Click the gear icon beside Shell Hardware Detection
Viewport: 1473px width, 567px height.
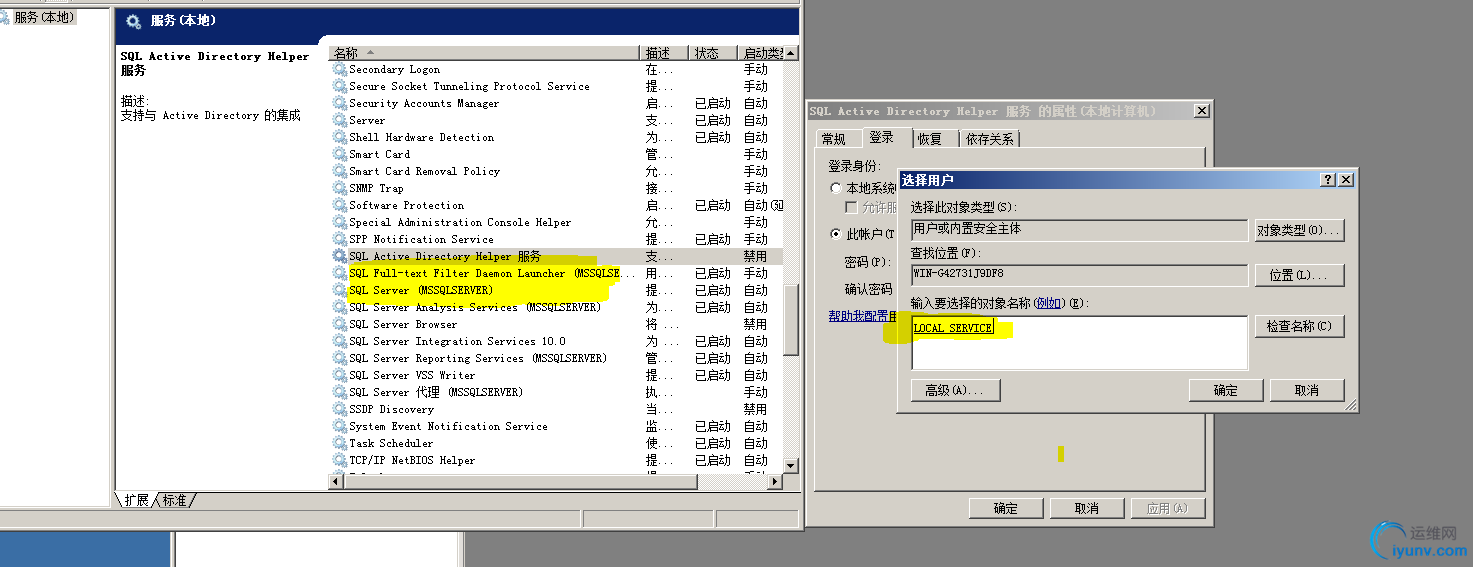[340, 138]
